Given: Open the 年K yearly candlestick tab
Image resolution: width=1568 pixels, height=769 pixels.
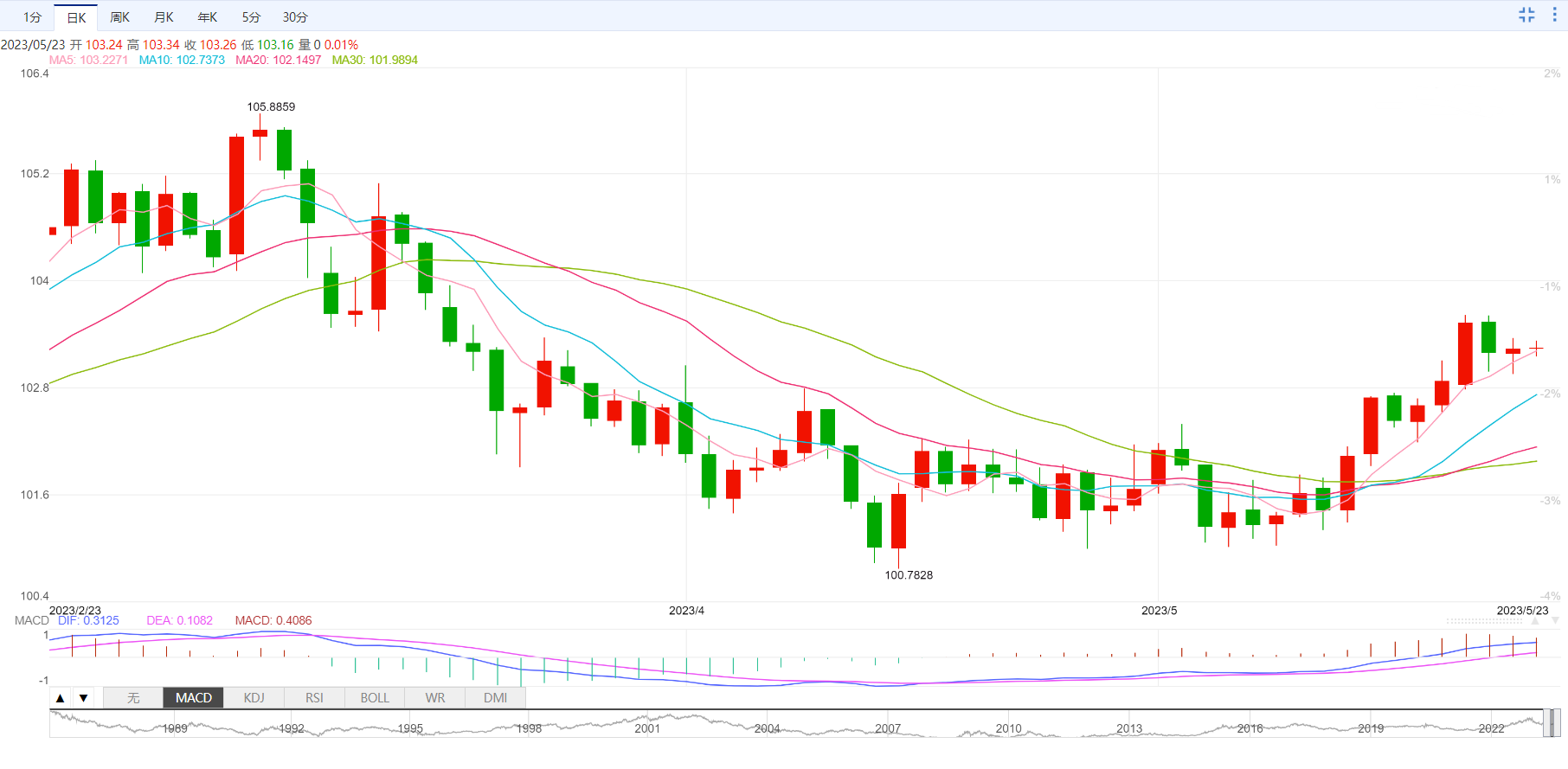Looking at the screenshot, I should (208, 17).
